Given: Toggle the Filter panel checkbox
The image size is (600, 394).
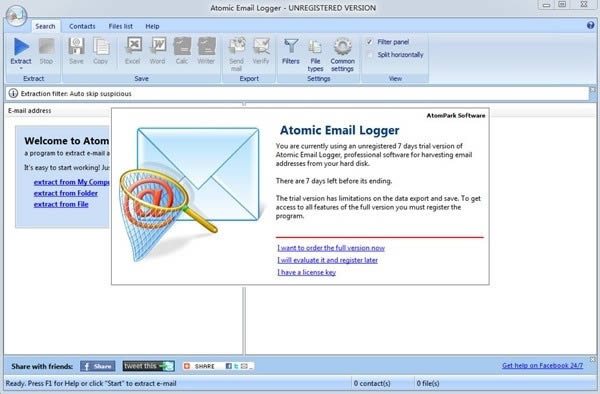Looking at the screenshot, I should 369,42.
